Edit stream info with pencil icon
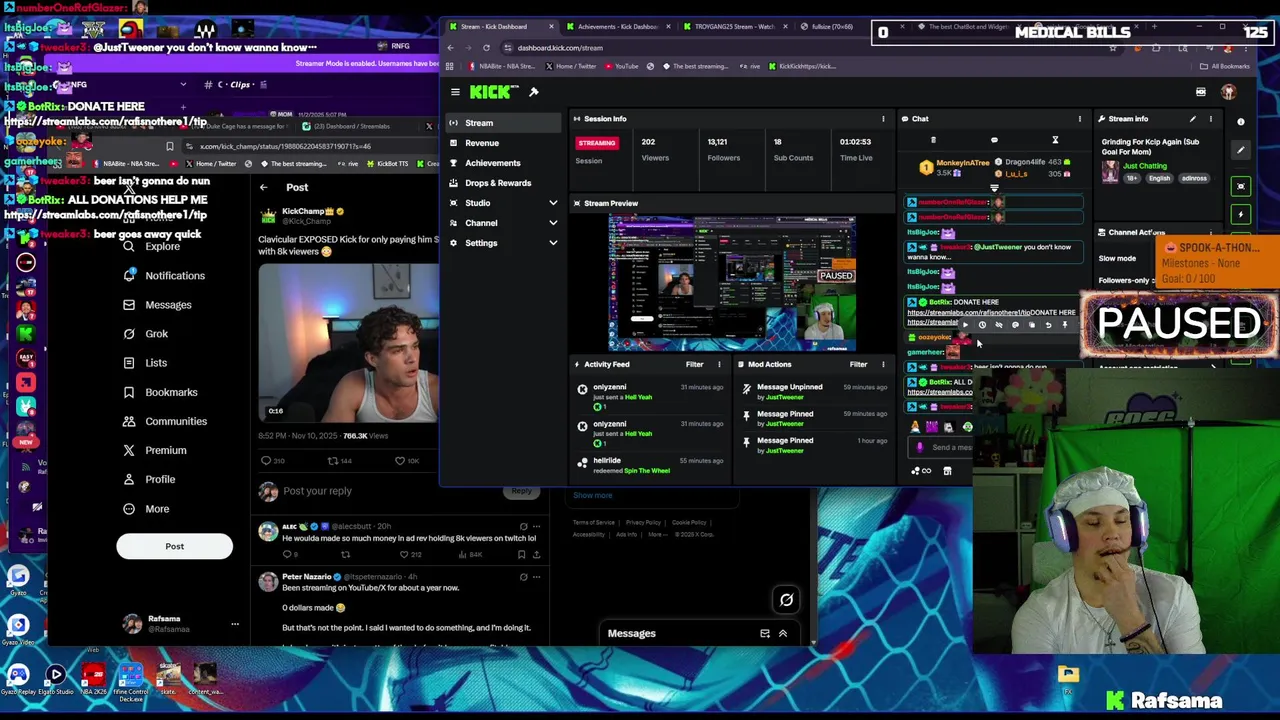The height and width of the screenshot is (720, 1280). [x=1192, y=119]
